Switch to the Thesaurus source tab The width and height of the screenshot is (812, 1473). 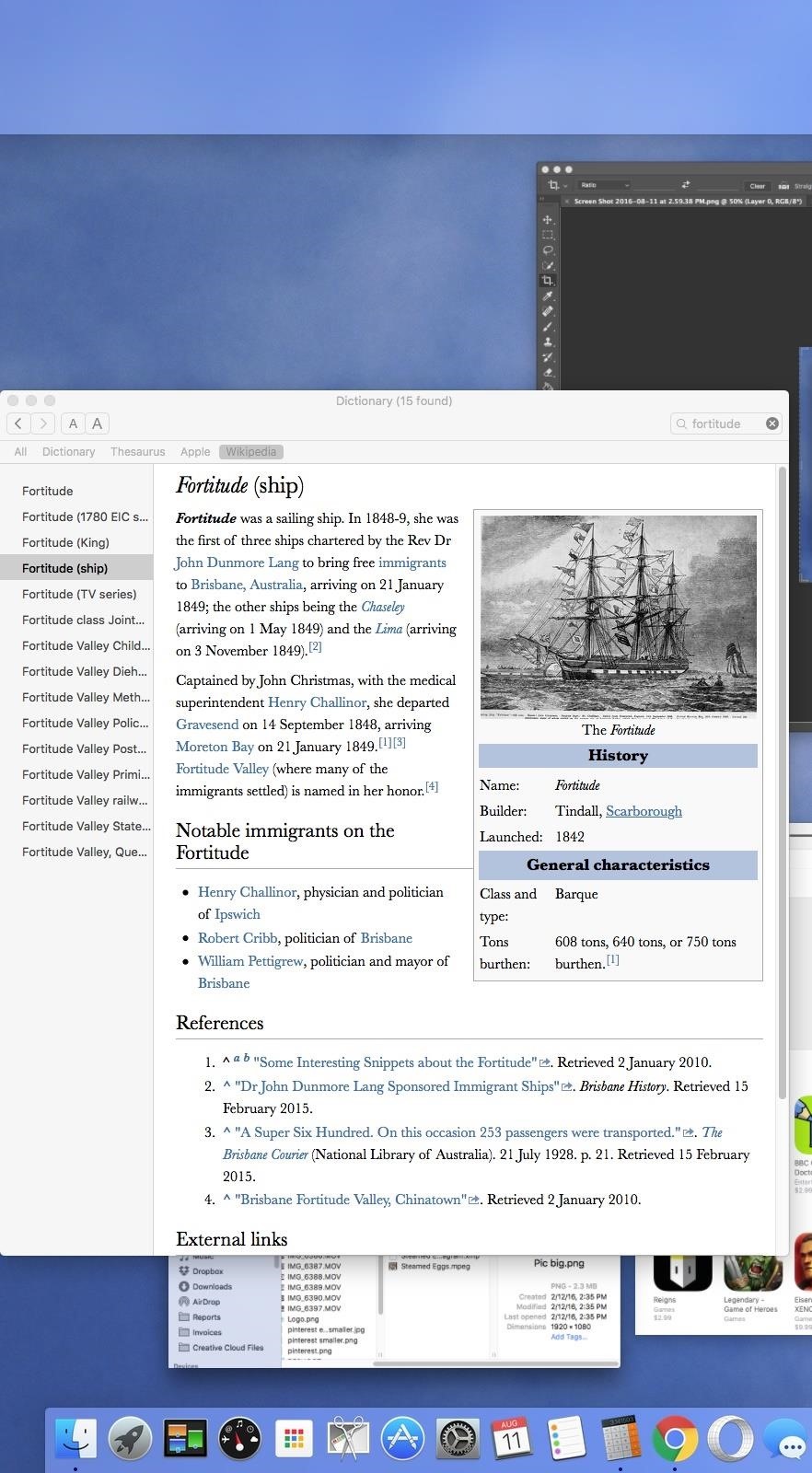[x=138, y=452]
